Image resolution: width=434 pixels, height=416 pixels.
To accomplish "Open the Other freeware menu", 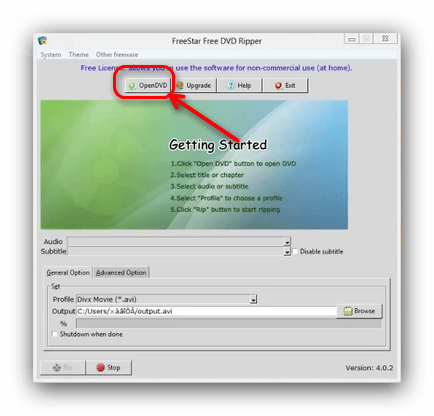I will pos(117,55).
